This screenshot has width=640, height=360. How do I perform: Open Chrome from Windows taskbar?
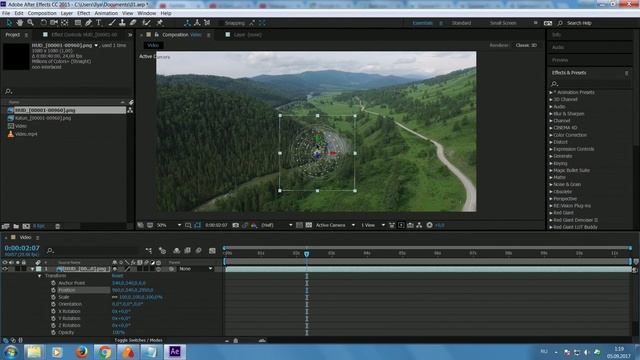click(x=104, y=351)
